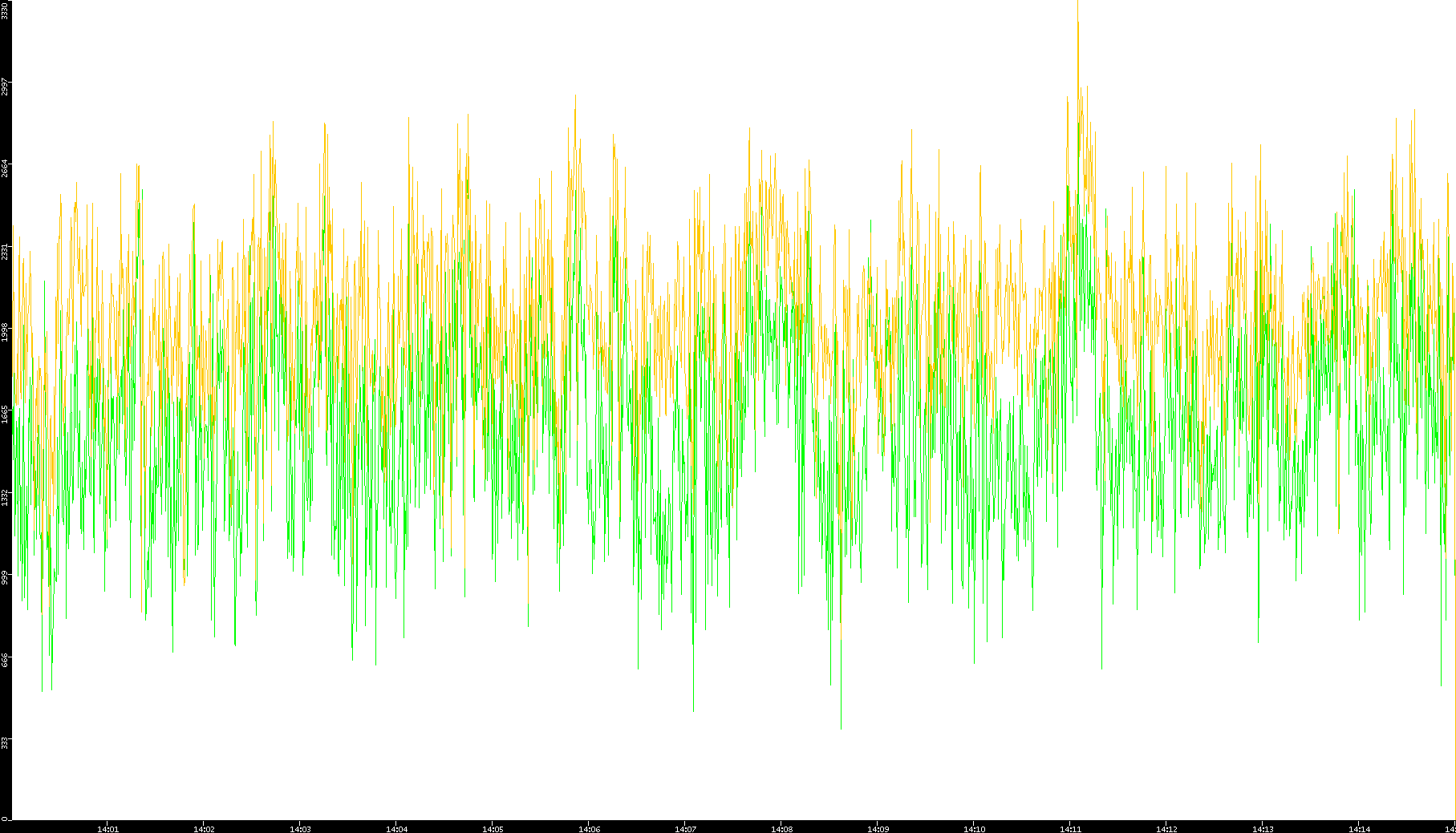Click the 14:13 time axis label

(1263, 829)
